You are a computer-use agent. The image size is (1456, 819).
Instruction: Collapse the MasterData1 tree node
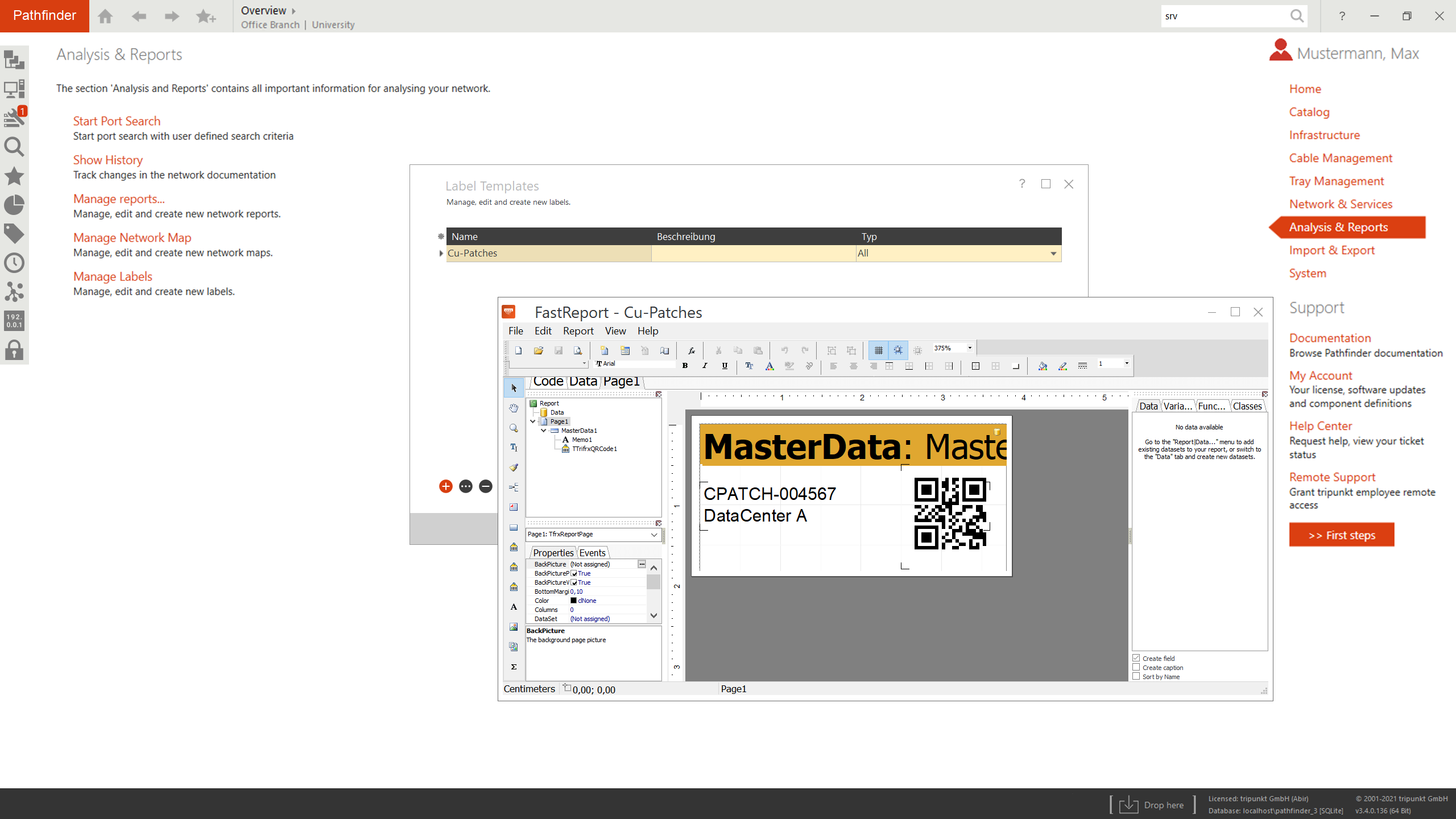543,431
